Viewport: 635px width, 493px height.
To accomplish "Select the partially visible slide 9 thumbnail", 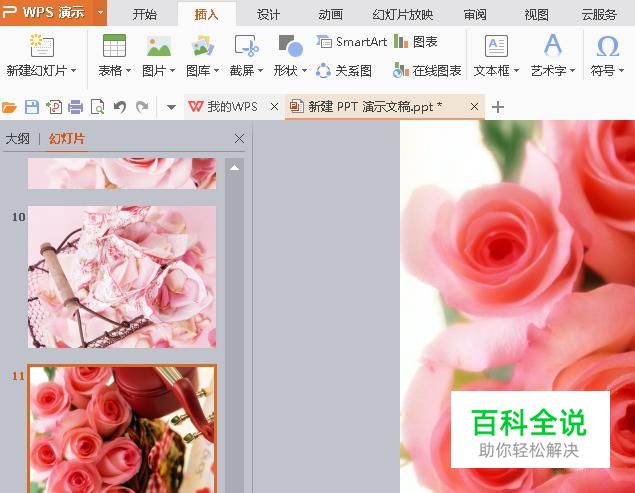I will (x=122, y=173).
